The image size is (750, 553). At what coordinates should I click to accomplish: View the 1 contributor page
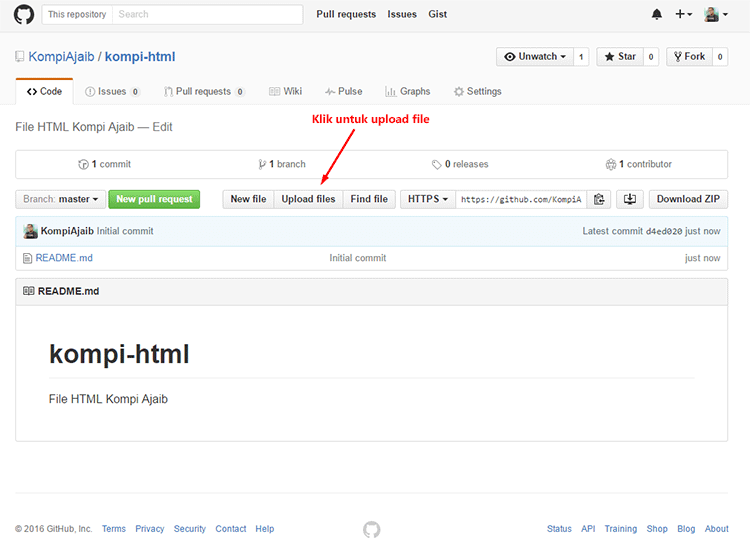click(x=639, y=164)
